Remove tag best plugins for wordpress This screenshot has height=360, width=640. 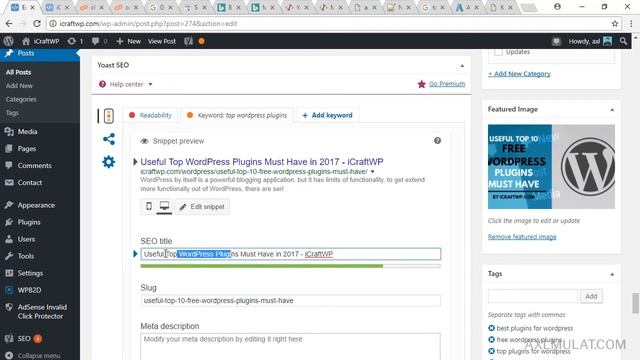click(491, 328)
